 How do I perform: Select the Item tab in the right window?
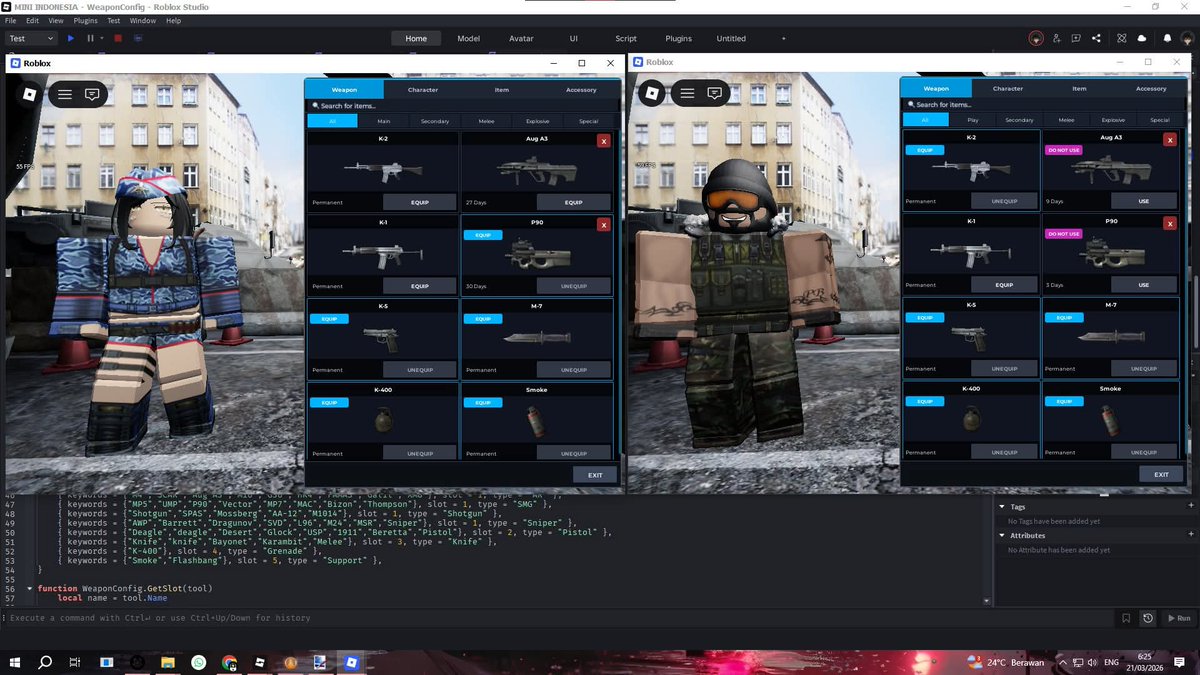[1079, 88]
